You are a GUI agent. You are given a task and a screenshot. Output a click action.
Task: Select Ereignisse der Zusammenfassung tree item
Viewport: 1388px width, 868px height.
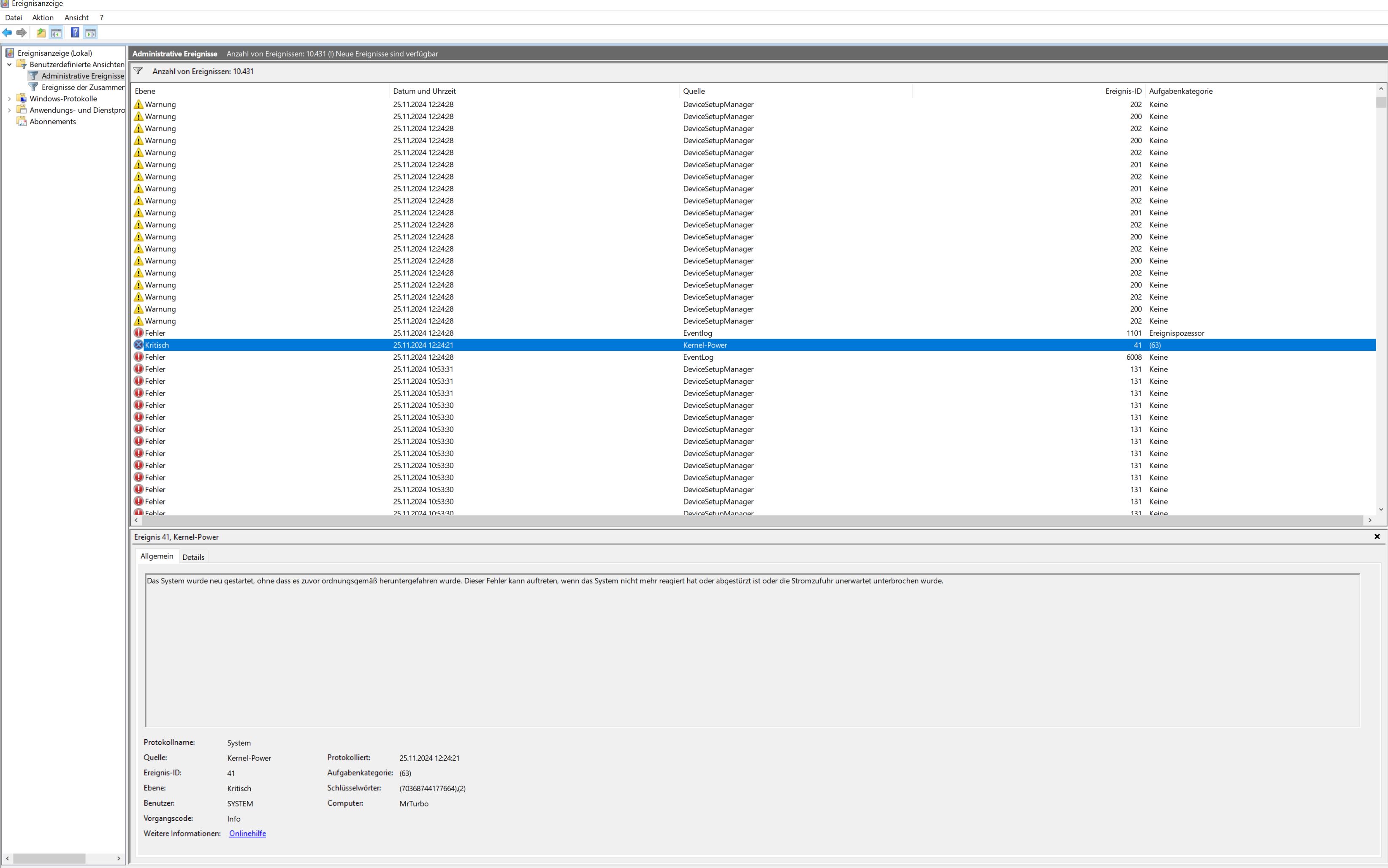pyautogui.click(x=83, y=87)
